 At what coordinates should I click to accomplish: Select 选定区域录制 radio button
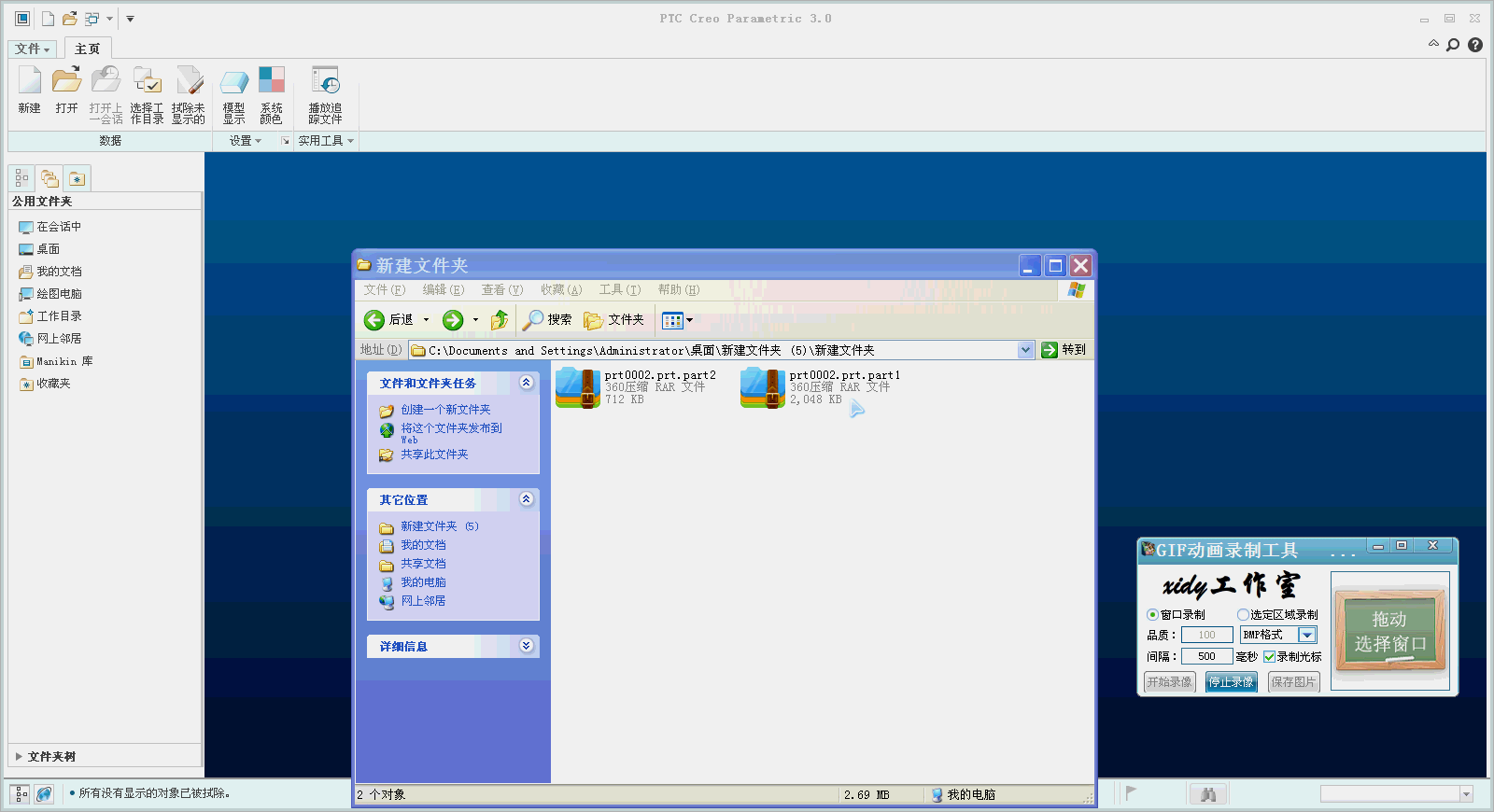1243,615
